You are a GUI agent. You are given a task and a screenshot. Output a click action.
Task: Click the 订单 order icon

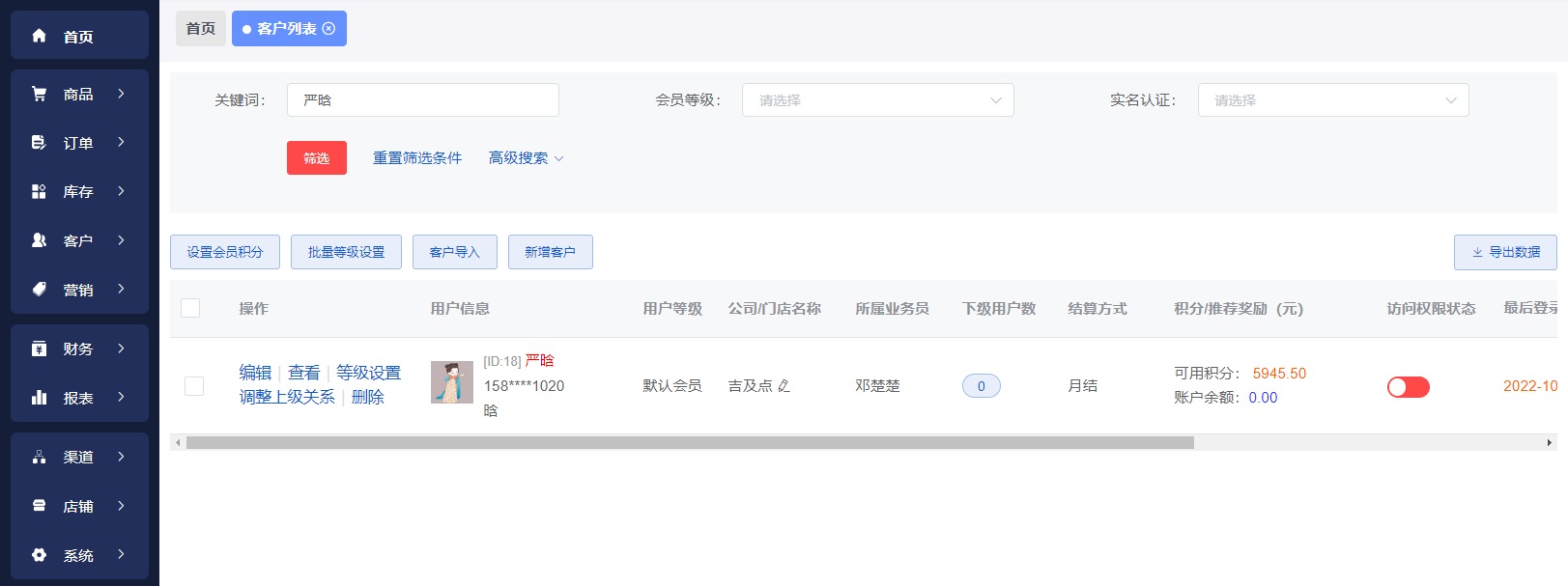[39, 143]
